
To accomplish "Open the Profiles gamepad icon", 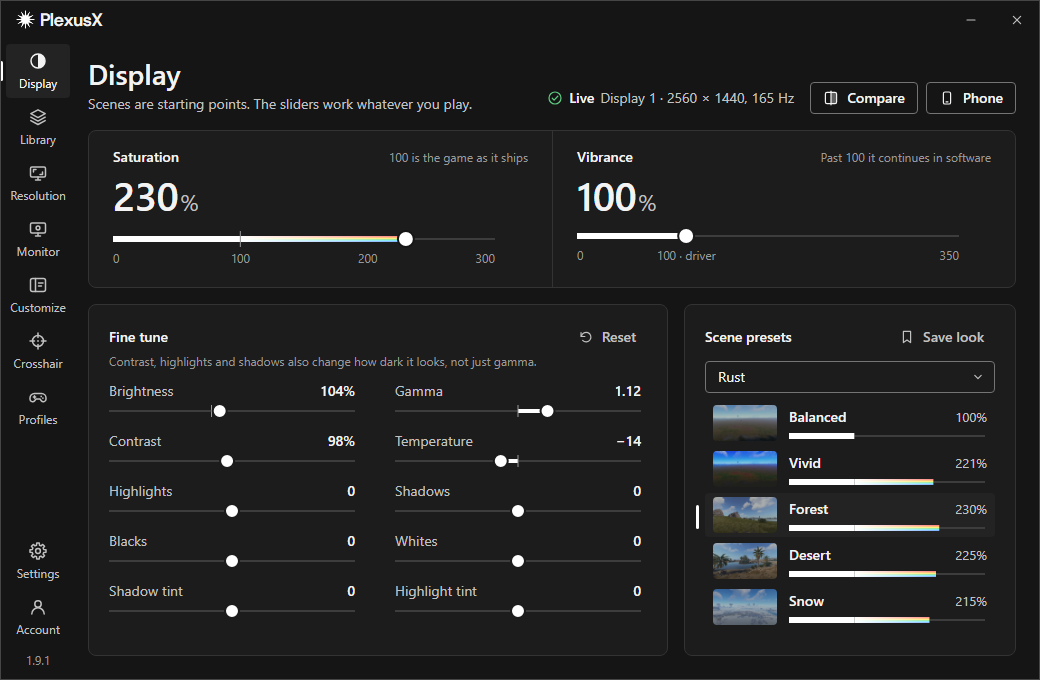I will click(38, 397).
